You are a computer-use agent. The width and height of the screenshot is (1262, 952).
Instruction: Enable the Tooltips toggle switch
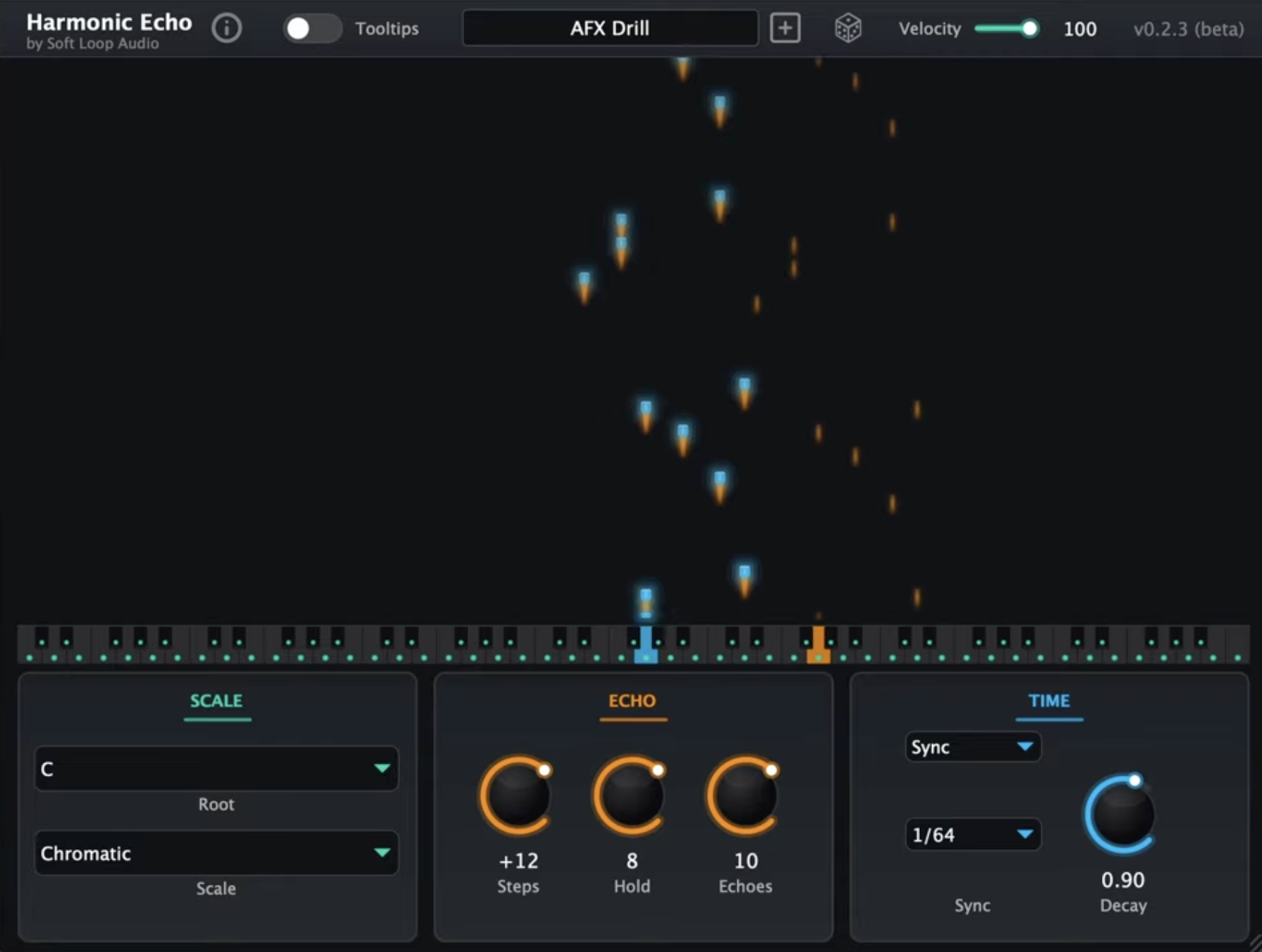click(312, 28)
